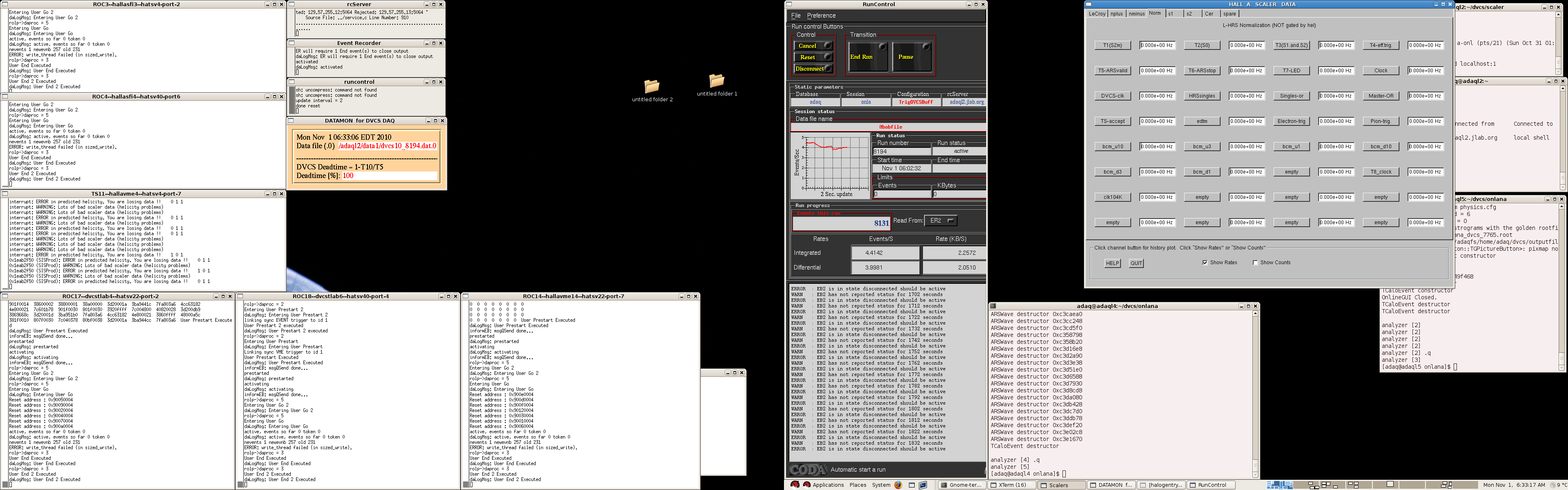Click the window menu icon of adaq@adaql4 terminal
This screenshot has height=490, width=1568.
point(993,306)
